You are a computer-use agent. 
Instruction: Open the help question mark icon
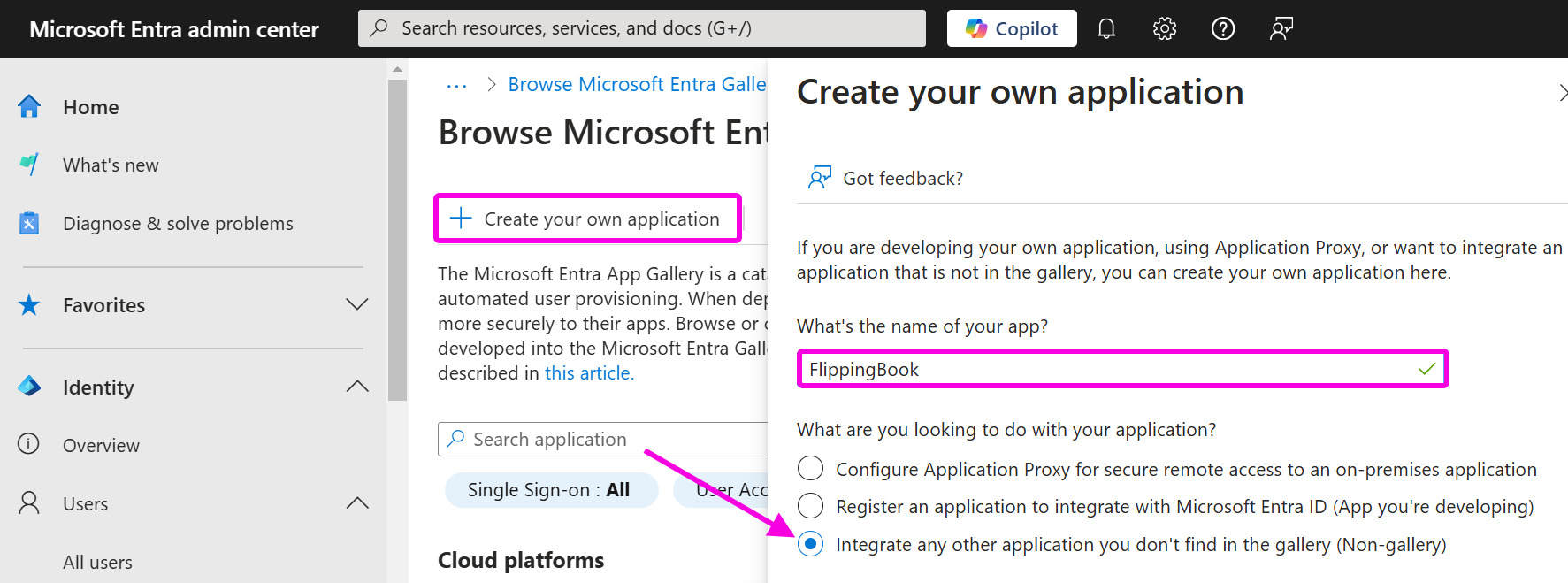pos(1223,29)
